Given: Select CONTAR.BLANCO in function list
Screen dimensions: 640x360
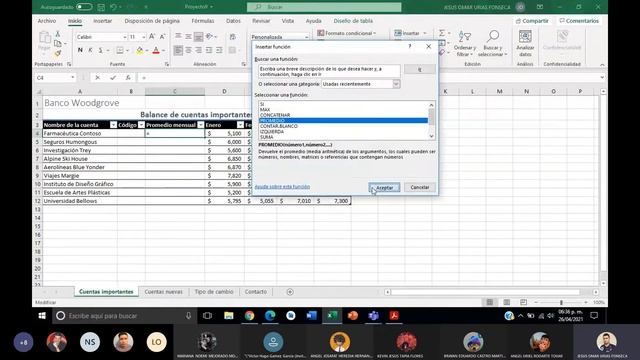Looking at the screenshot, I should (279, 126).
